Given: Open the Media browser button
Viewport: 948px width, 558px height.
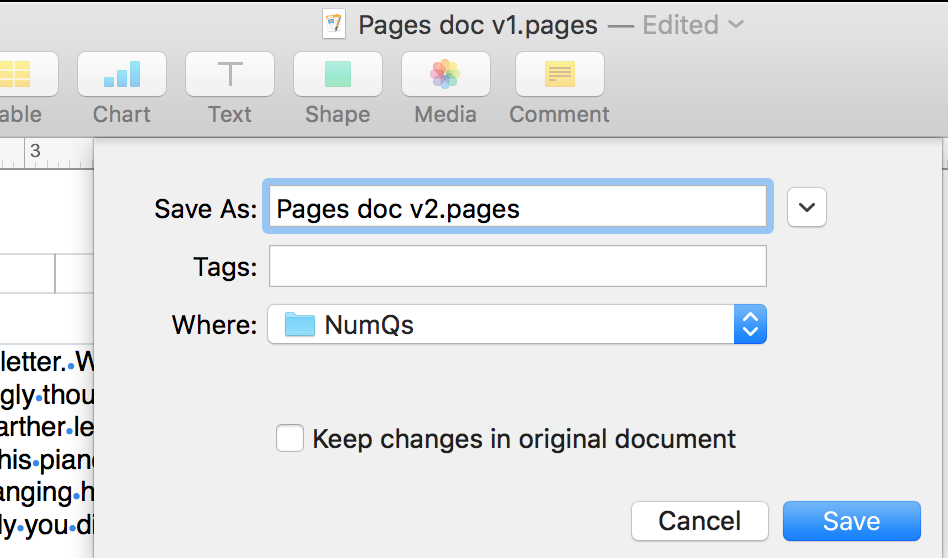Looking at the screenshot, I should coord(445,75).
